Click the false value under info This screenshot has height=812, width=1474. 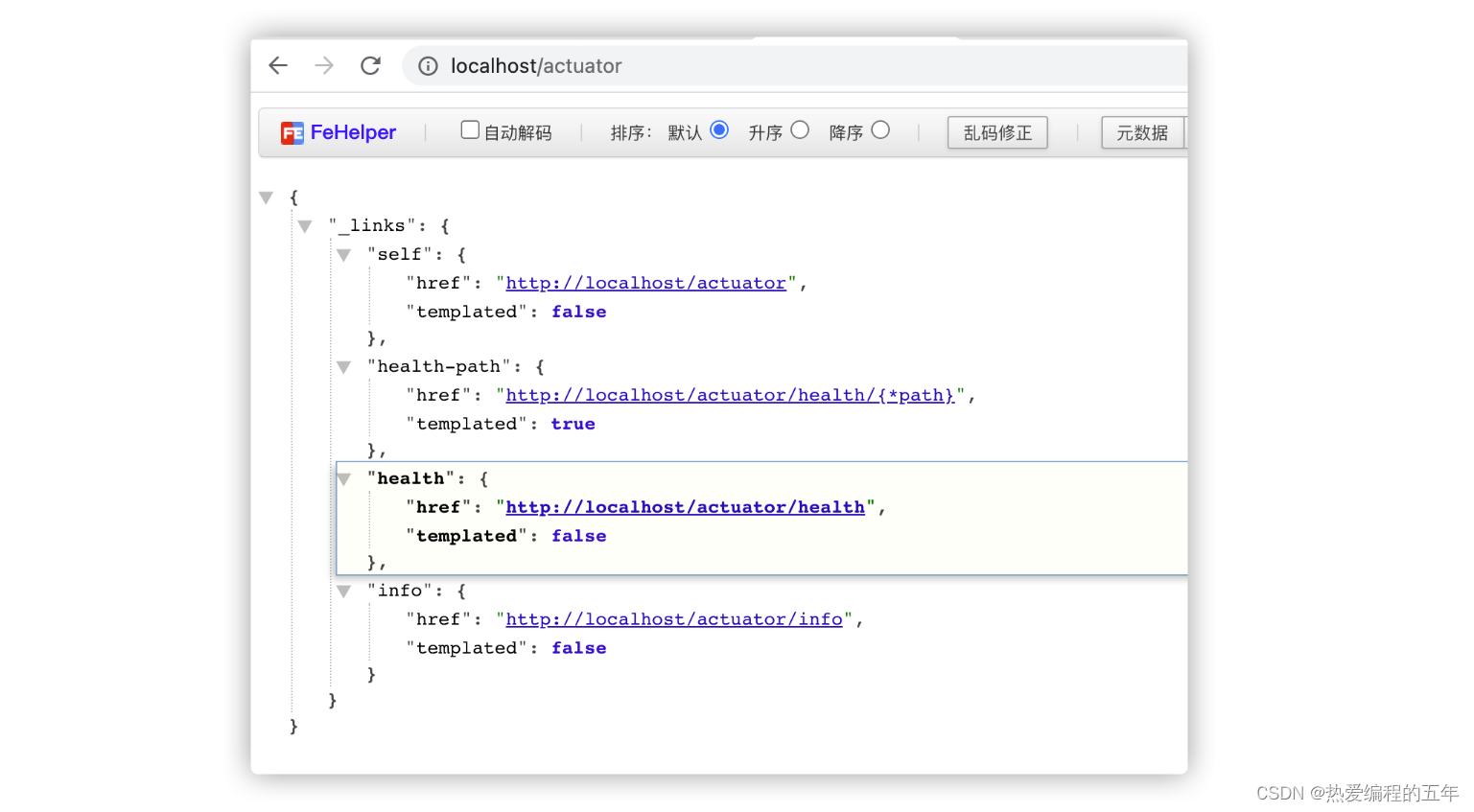click(578, 648)
